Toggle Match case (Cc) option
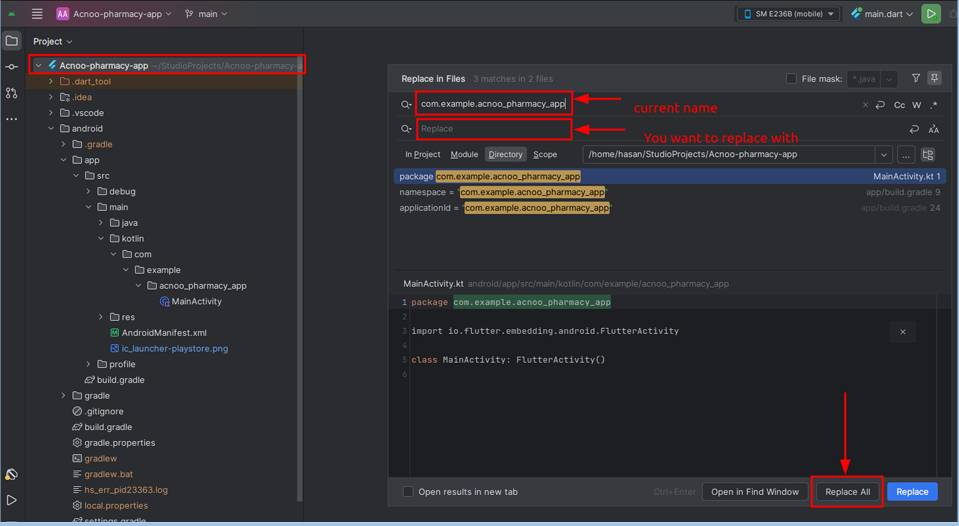The height and width of the screenshot is (526, 959). click(x=899, y=104)
